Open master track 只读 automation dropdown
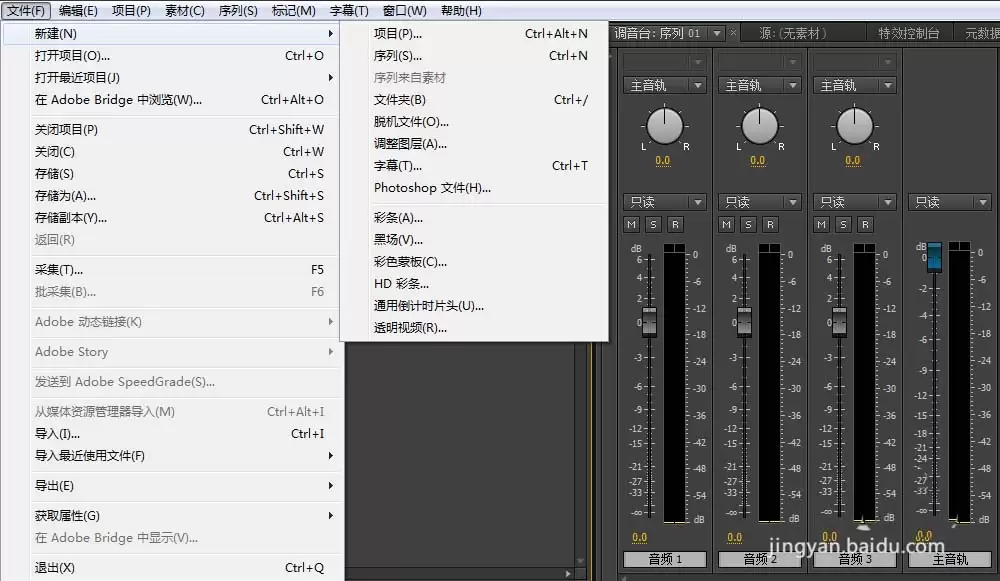The height and width of the screenshot is (581, 1000). pos(949,202)
